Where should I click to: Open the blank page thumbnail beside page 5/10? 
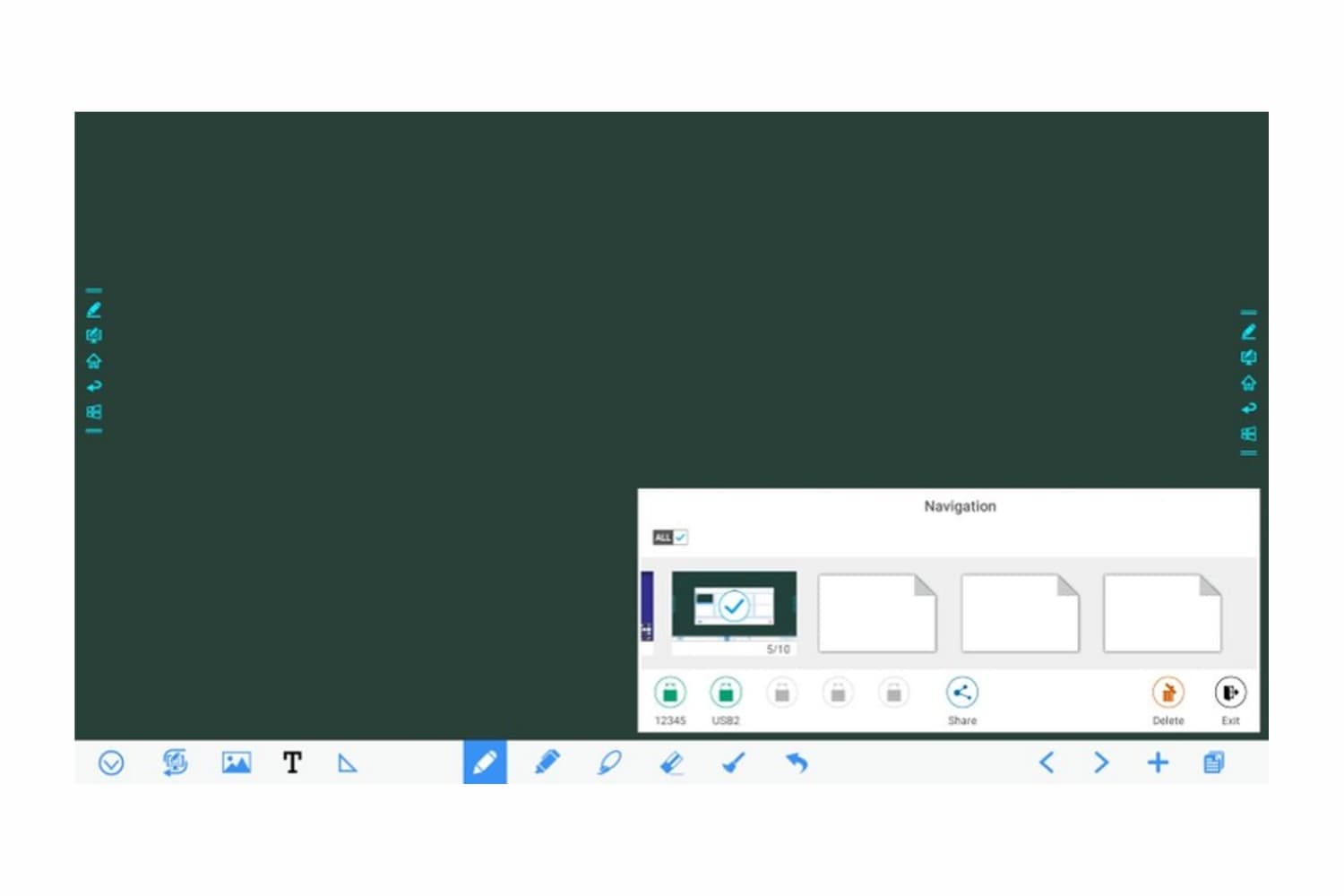pyautogui.click(x=877, y=613)
